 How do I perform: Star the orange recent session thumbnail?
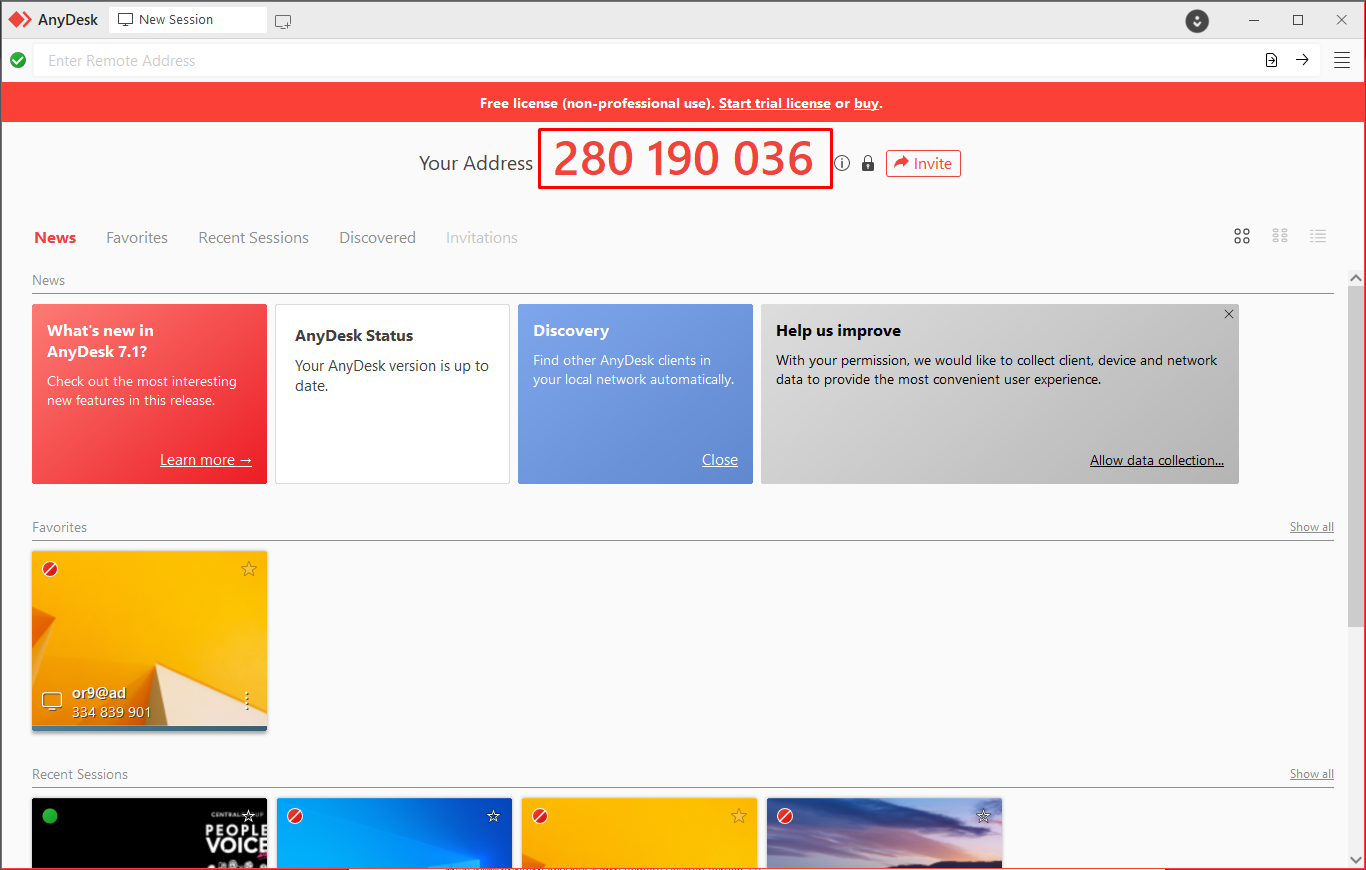pyautogui.click(x=739, y=816)
